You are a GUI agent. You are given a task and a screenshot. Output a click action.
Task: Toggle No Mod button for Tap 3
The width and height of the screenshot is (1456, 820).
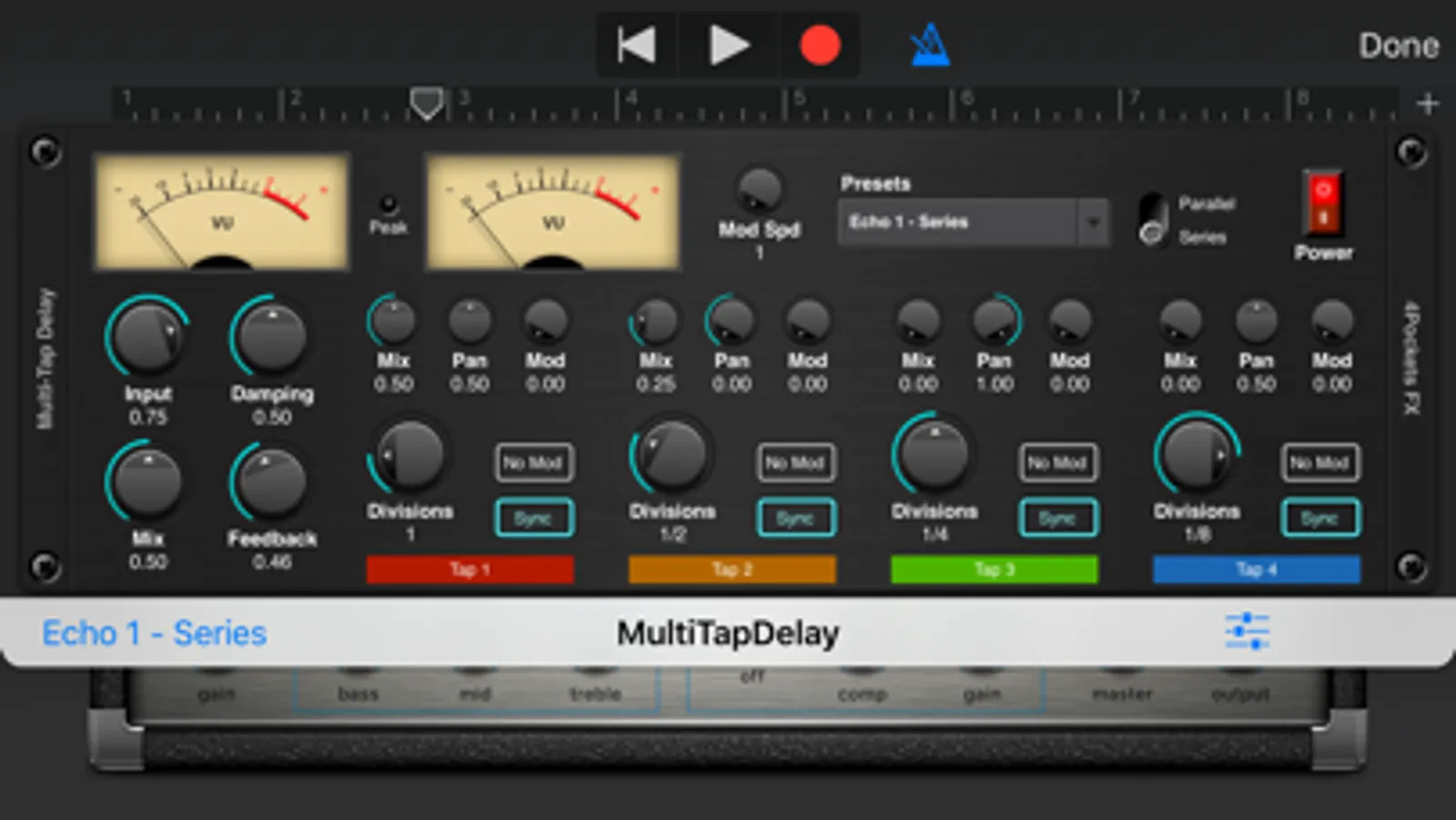pos(1058,463)
